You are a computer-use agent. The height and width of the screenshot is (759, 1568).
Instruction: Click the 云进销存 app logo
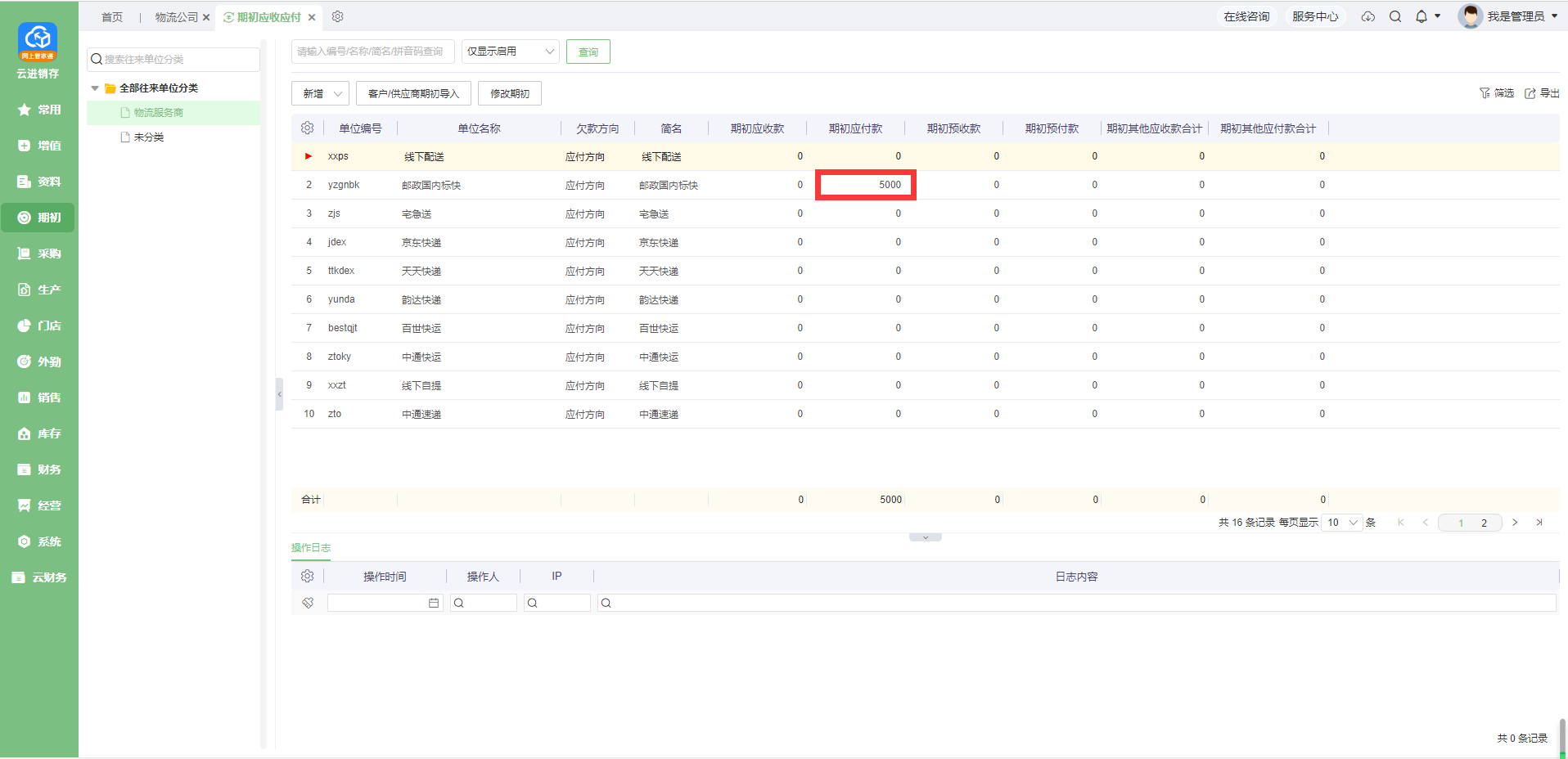pos(38,42)
